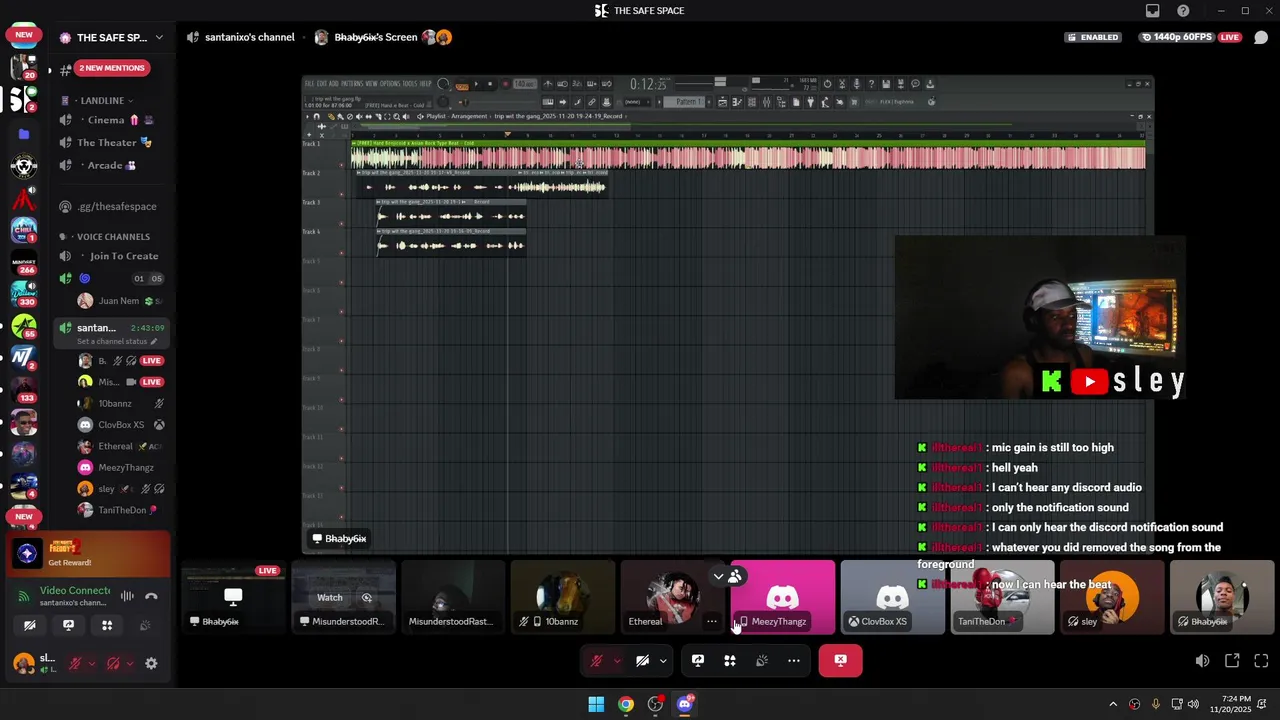Expand THE SAFE SPACE server menu
1280x720 pixels.
(x=111, y=37)
